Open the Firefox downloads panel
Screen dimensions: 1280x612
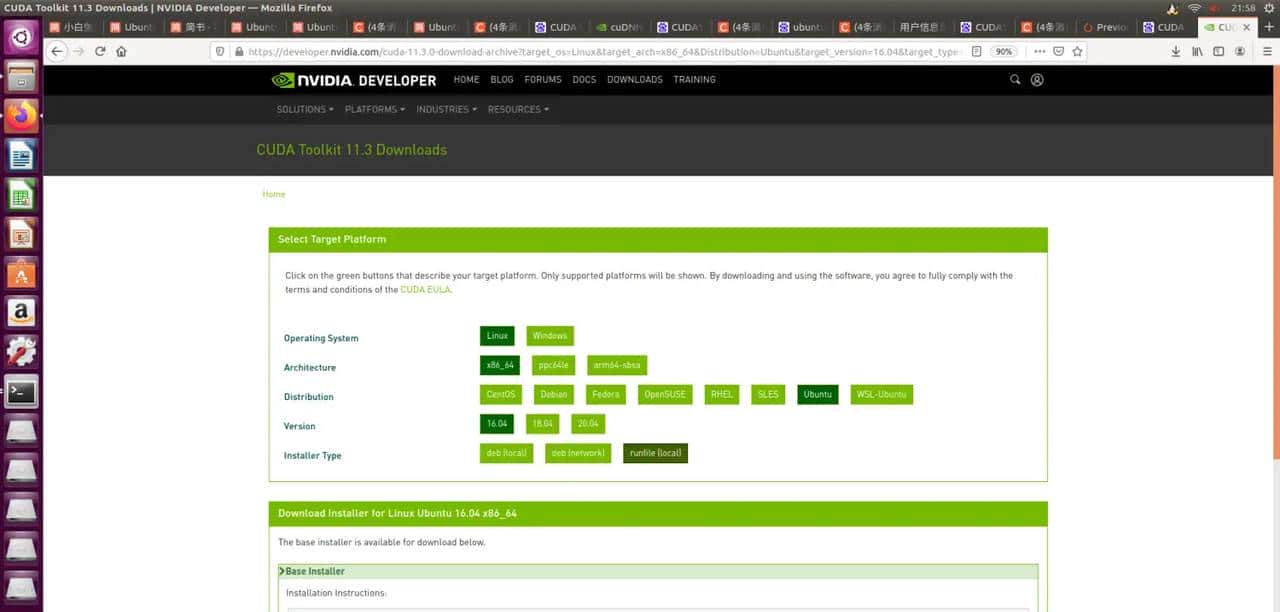point(1175,51)
